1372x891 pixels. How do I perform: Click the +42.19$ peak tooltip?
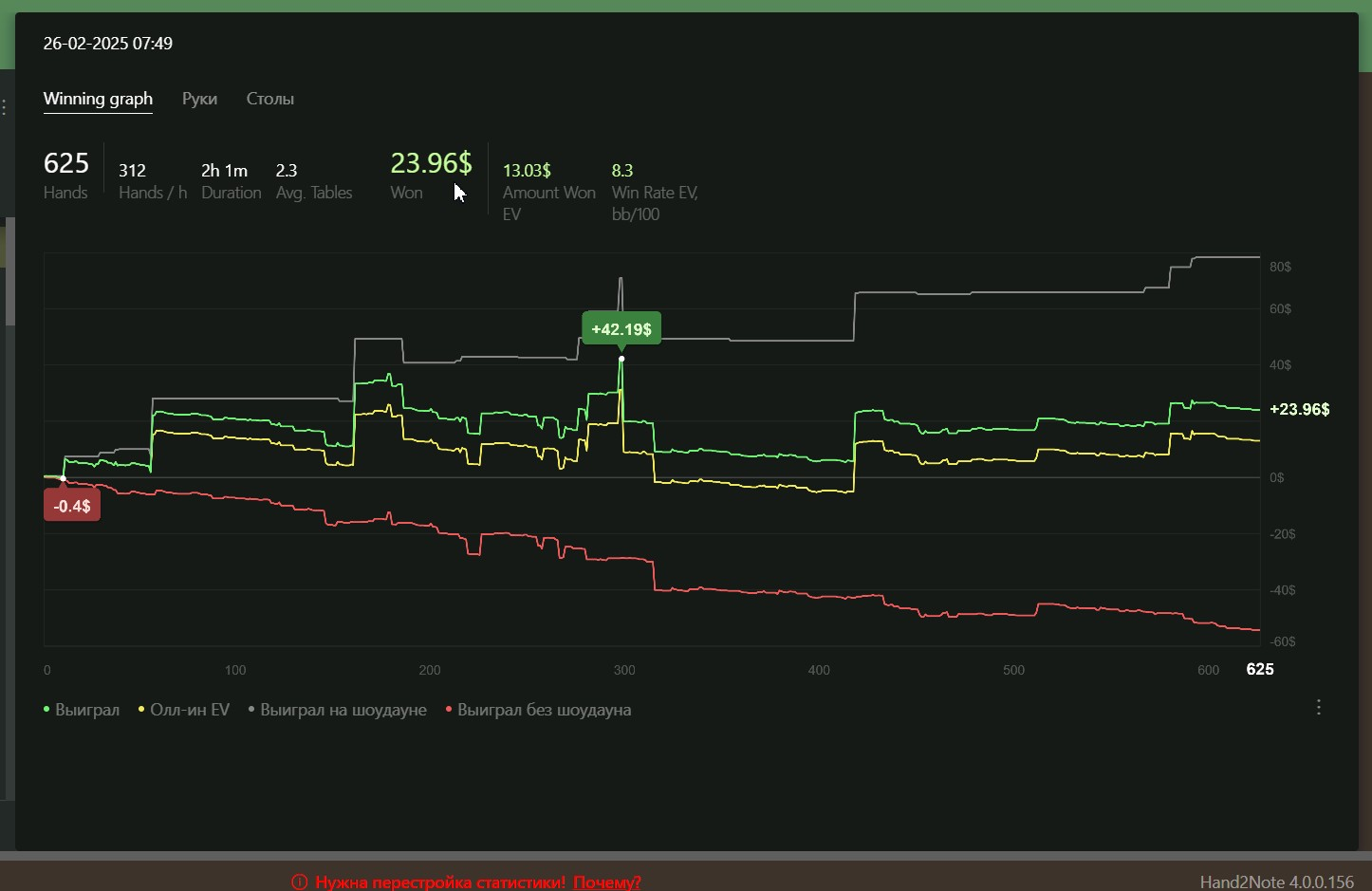621,329
